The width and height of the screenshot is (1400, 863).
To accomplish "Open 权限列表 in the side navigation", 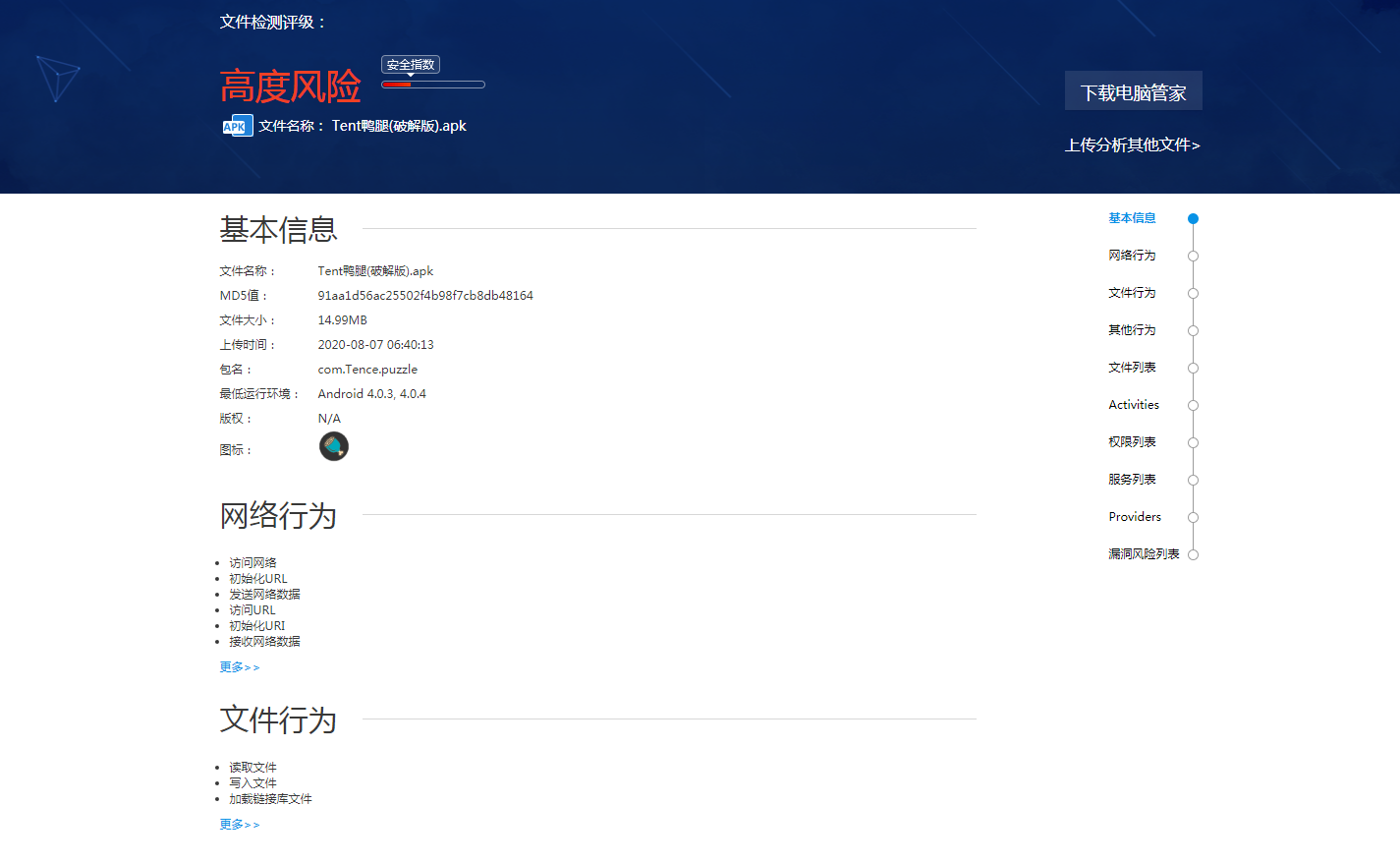I will pos(1132,442).
